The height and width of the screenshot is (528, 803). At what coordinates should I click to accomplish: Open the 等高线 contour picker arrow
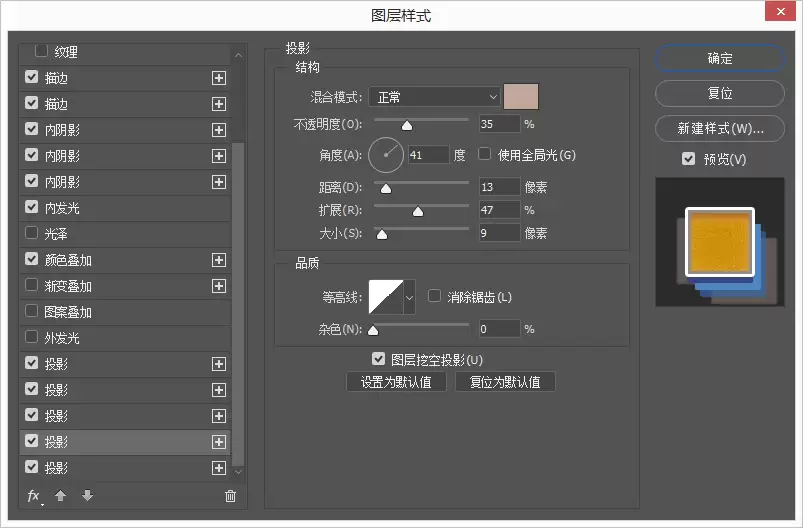click(x=409, y=297)
